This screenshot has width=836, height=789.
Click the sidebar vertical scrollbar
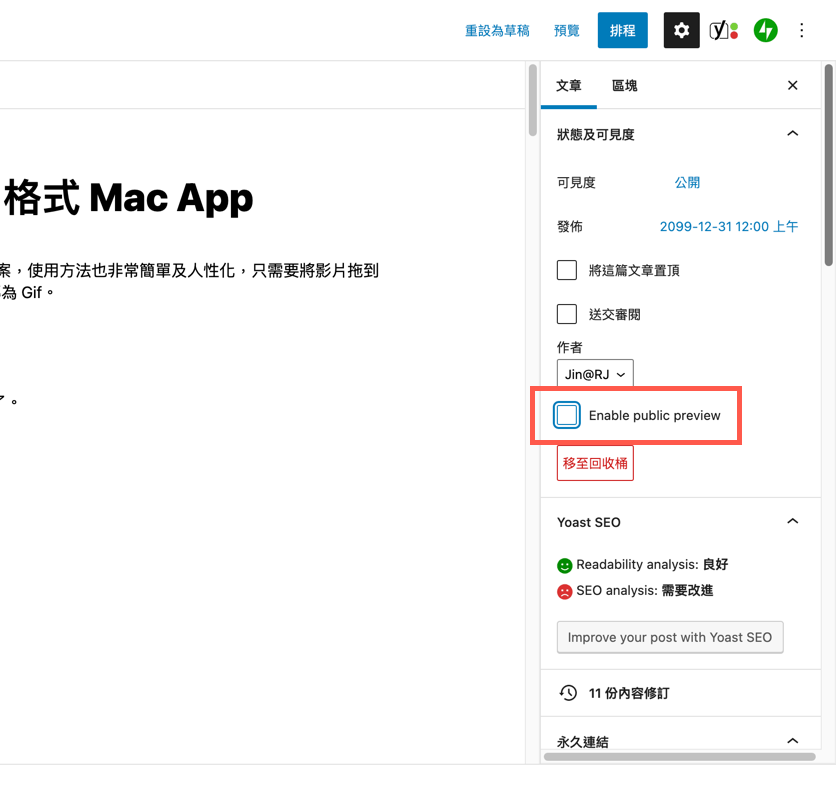click(829, 165)
